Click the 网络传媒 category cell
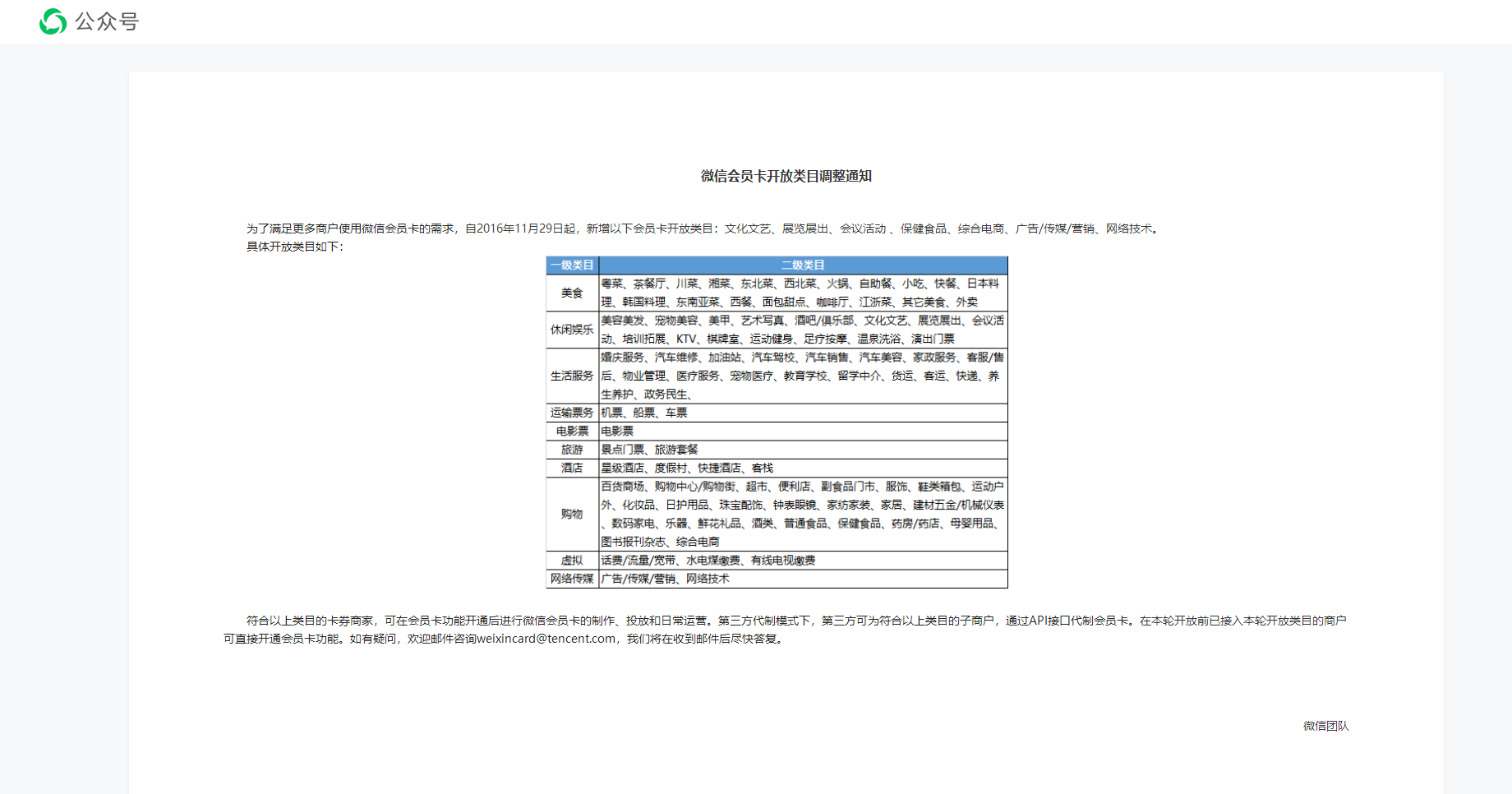1512x794 pixels. tap(572, 579)
